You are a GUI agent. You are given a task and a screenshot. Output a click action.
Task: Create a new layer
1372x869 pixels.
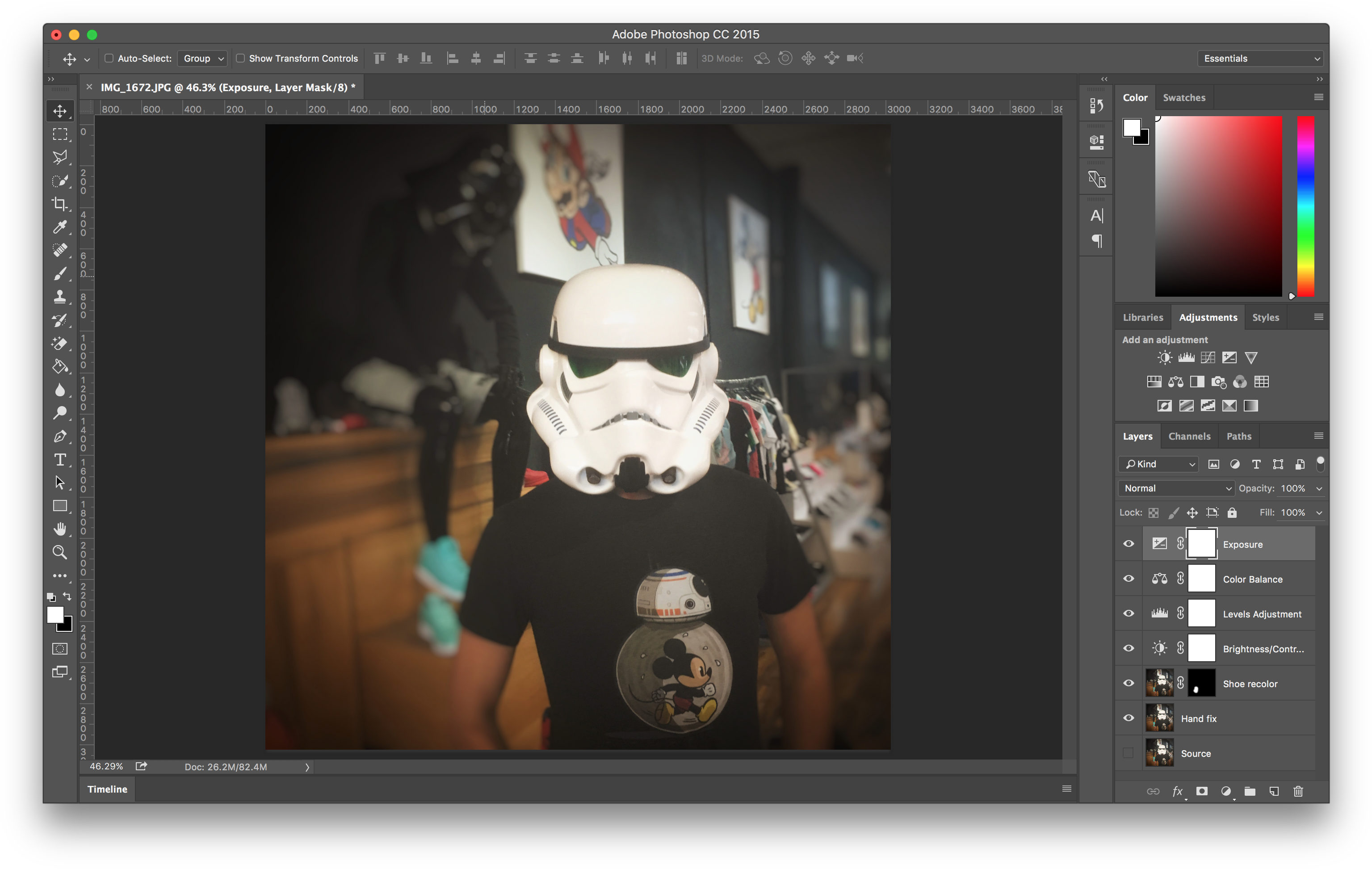1274,791
